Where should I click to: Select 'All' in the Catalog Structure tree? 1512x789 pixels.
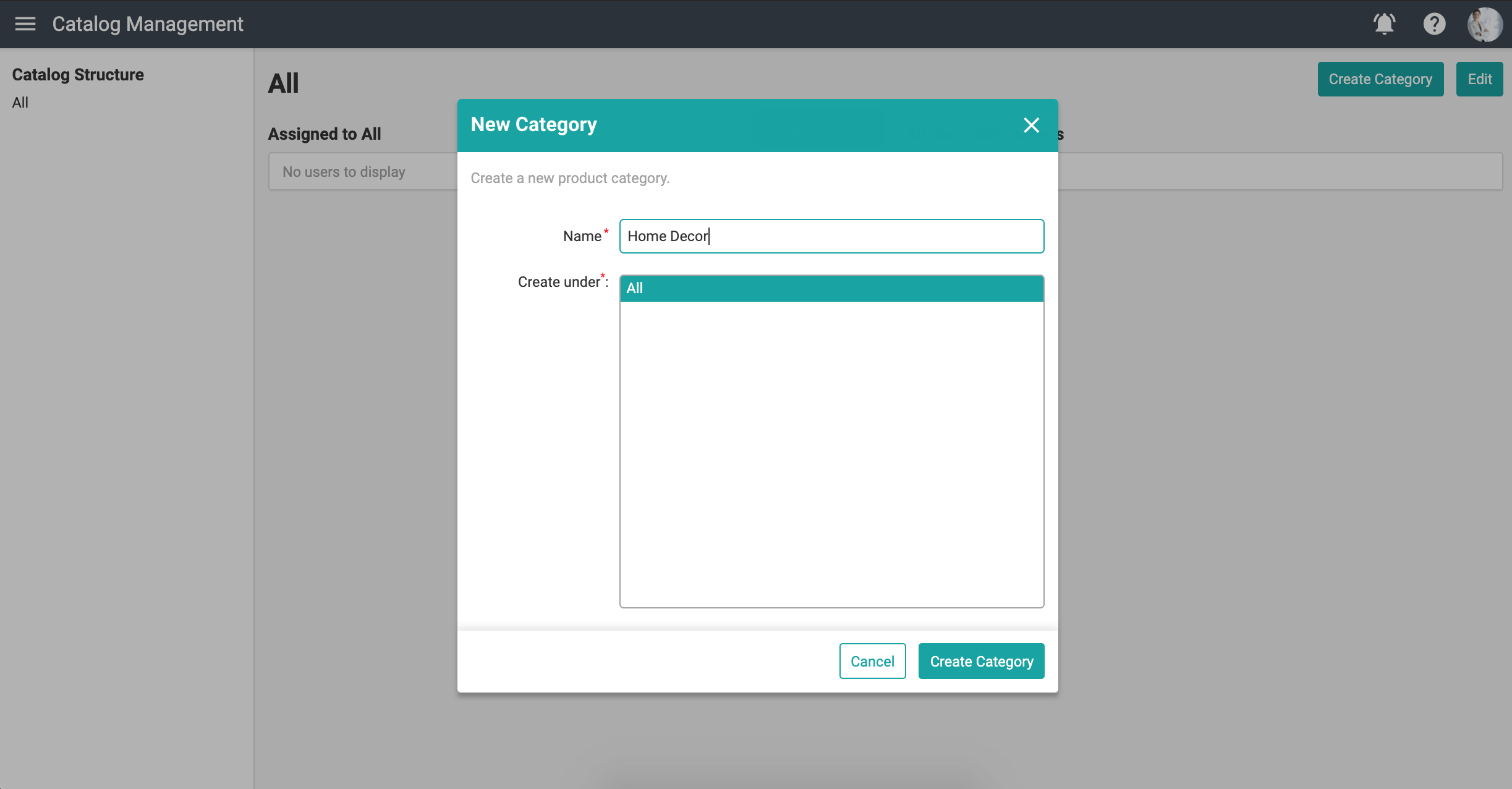[x=20, y=103]
